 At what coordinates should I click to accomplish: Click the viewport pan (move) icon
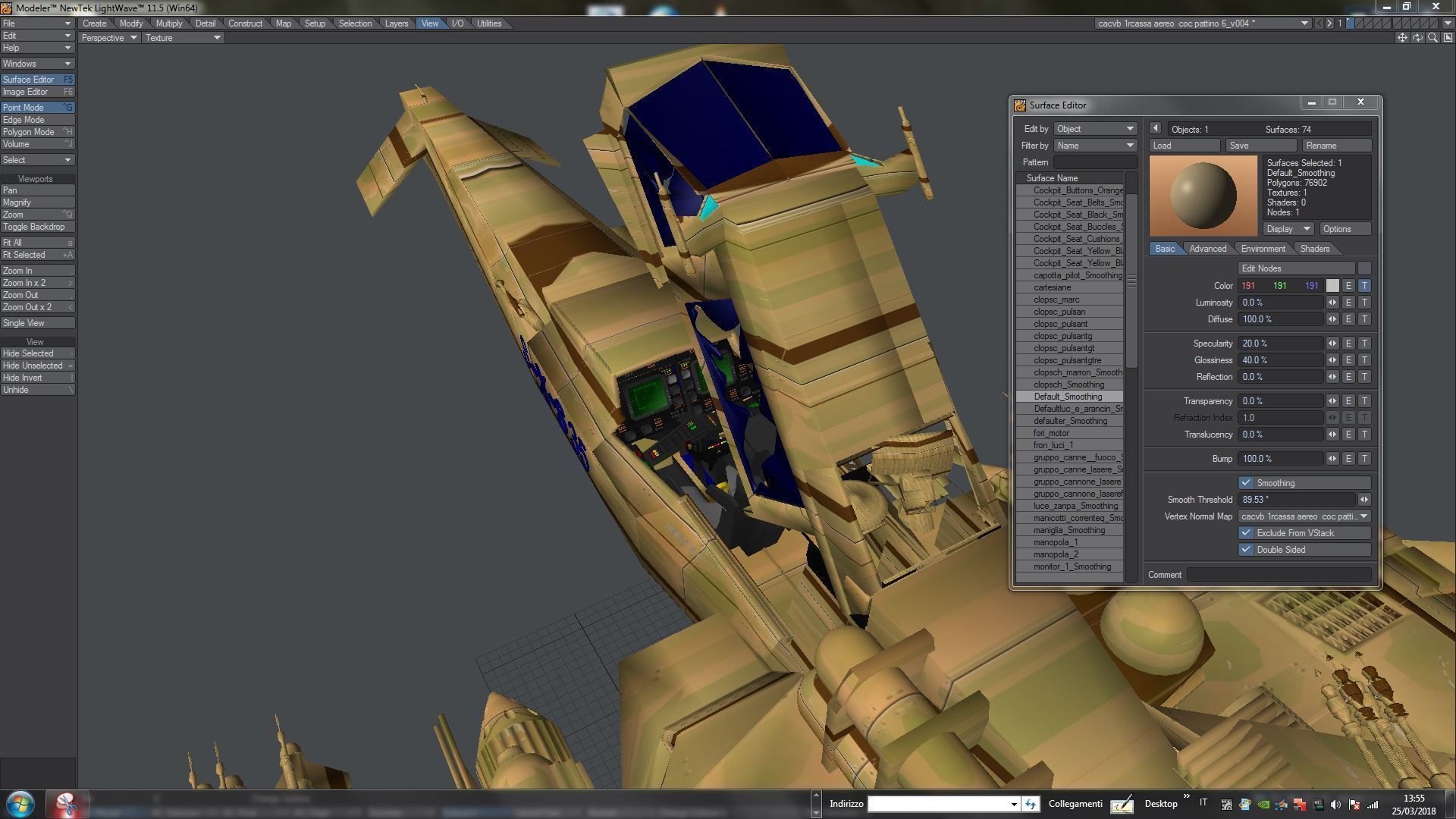[x=1402, y=38]
